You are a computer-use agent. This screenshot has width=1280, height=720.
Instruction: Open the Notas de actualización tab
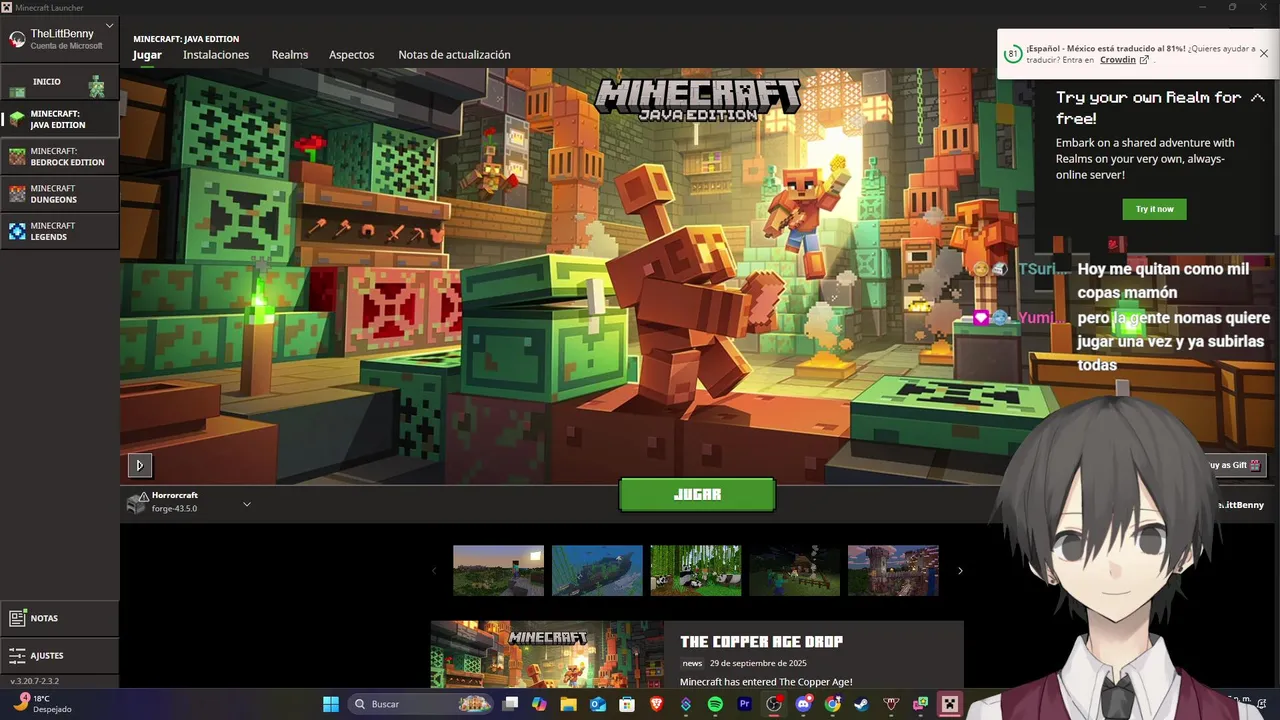click(x=454, y=55)
